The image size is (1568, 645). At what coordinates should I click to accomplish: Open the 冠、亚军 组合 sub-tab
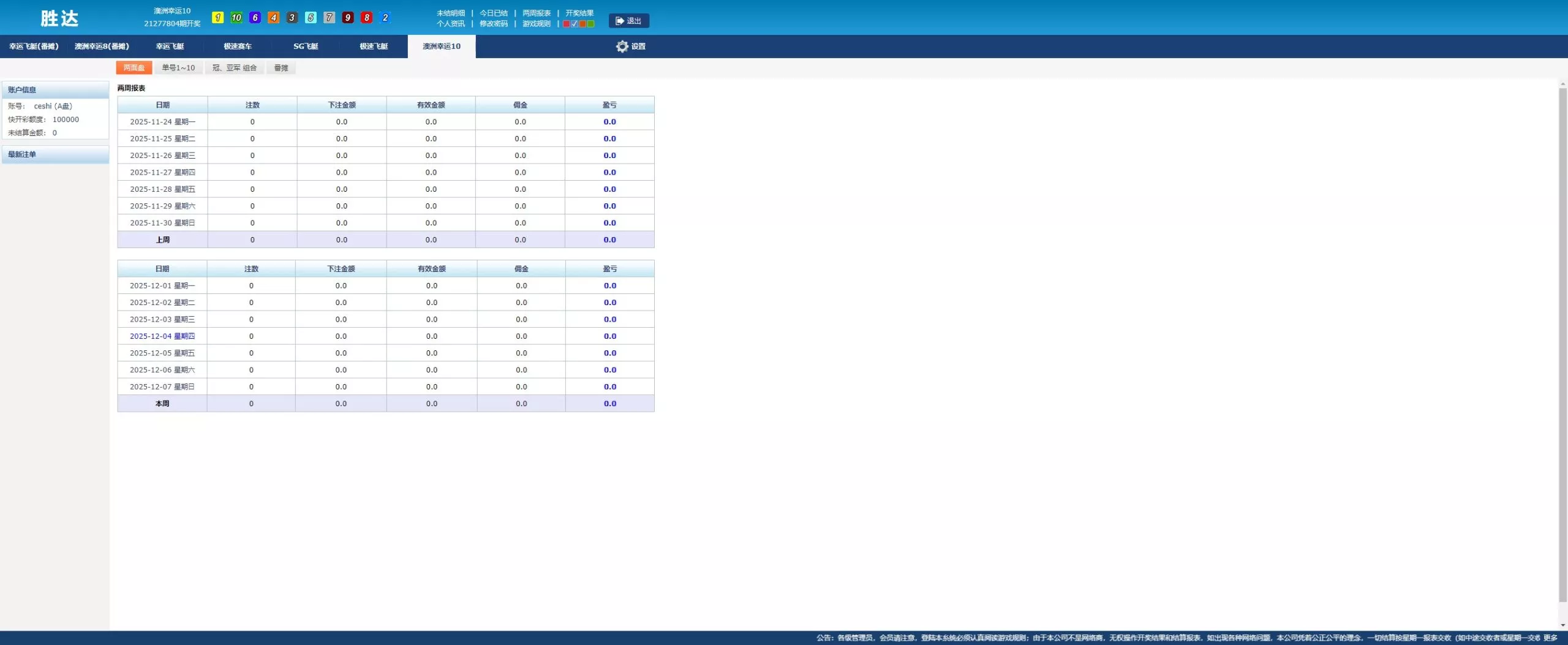235,68
